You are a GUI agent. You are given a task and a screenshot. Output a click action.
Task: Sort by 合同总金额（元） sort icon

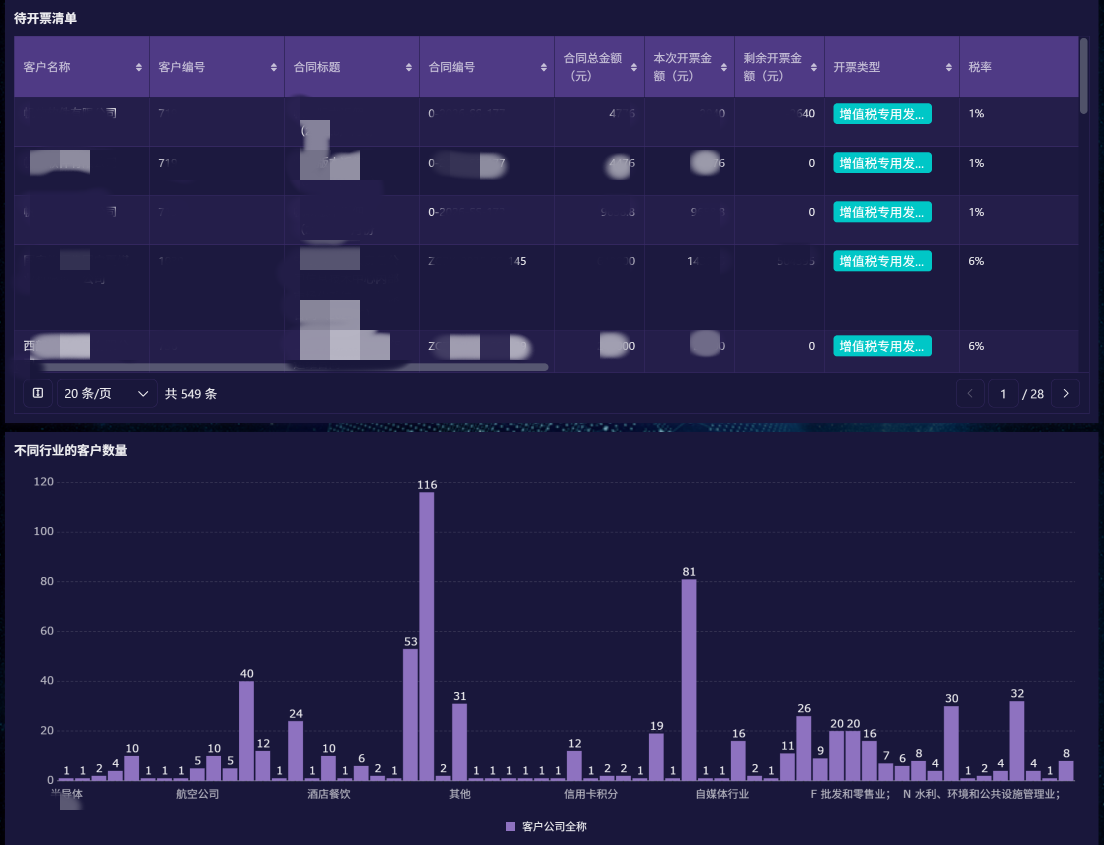coord(634,68)
